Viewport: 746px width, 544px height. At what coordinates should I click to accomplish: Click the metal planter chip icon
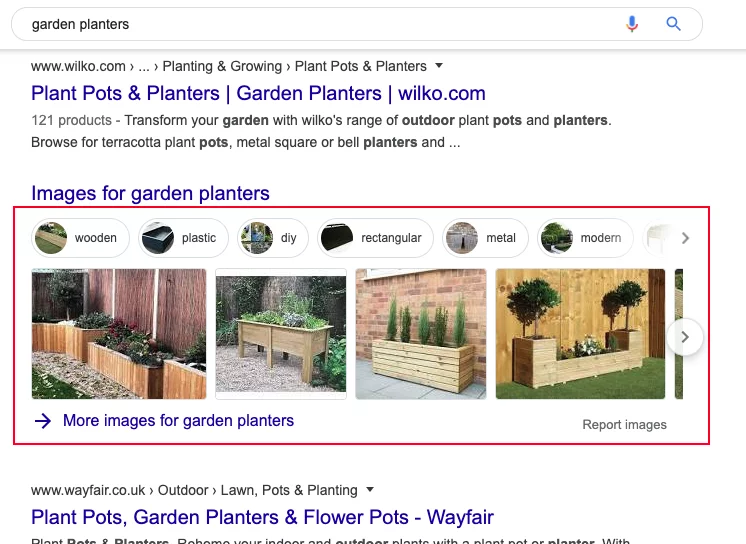point(462,238)
